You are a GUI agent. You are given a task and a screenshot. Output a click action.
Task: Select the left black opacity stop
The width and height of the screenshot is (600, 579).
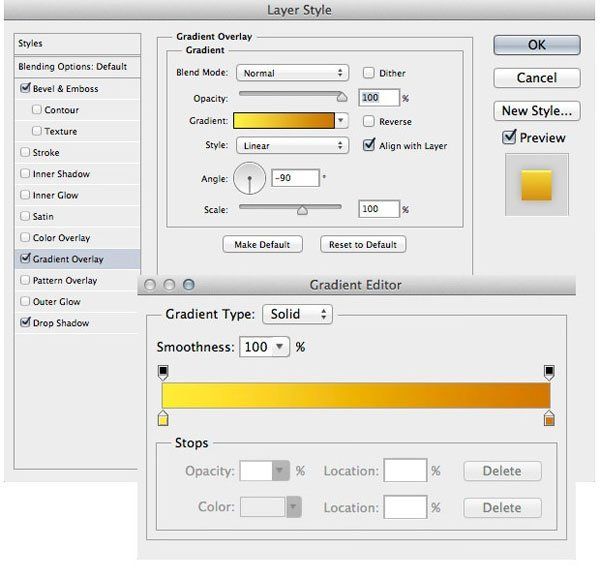tap(163, 373)
